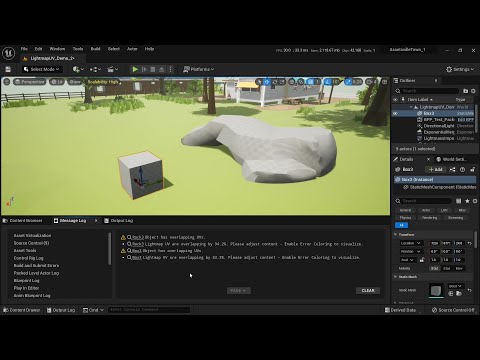Click the Static Mesh cube thumbnail
Image resolution: width=480 pixels, height=360 pixels.
point(436,290)
